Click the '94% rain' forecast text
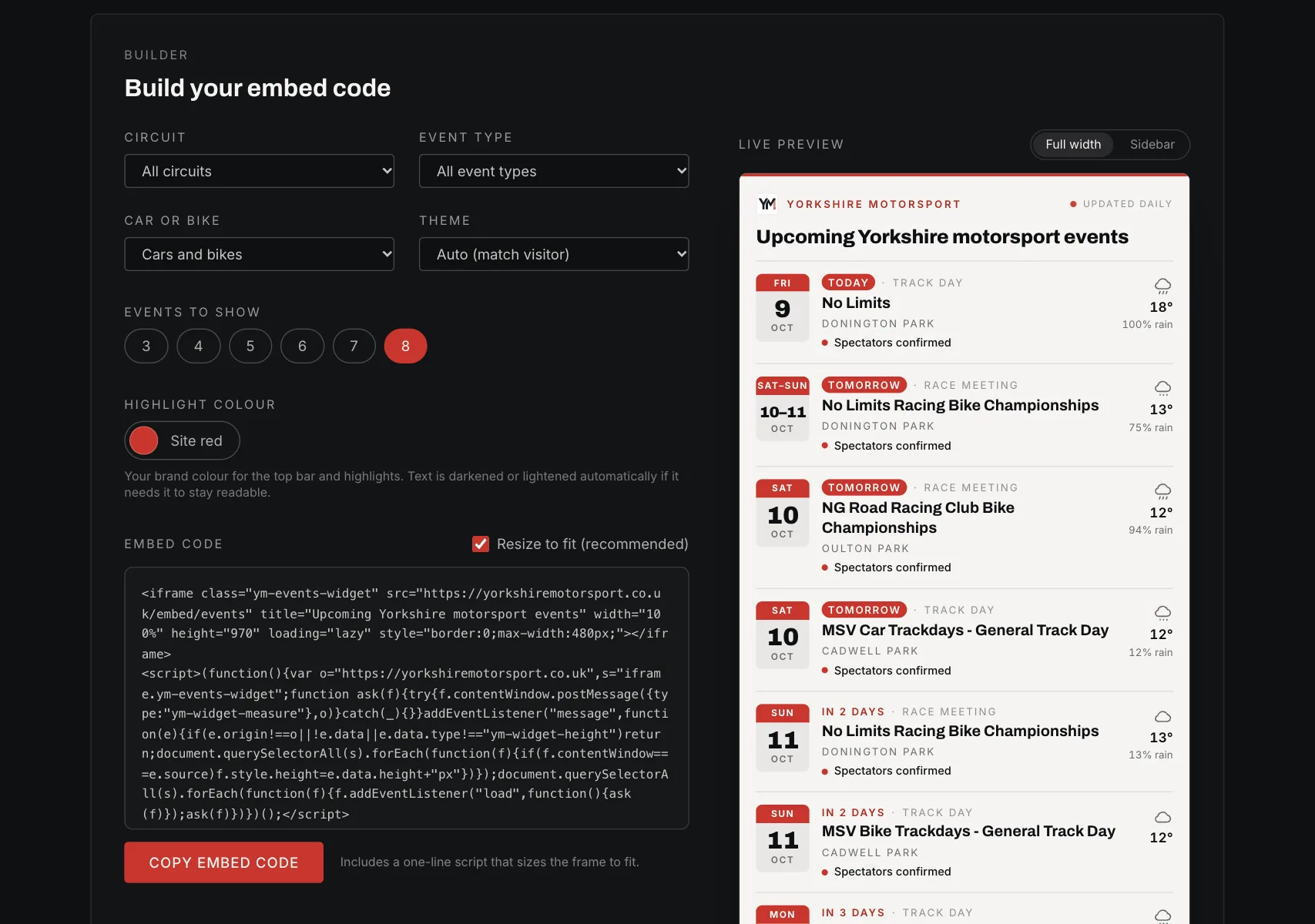This screenshot has width=1315, height=924. (x=1151, y=531)
